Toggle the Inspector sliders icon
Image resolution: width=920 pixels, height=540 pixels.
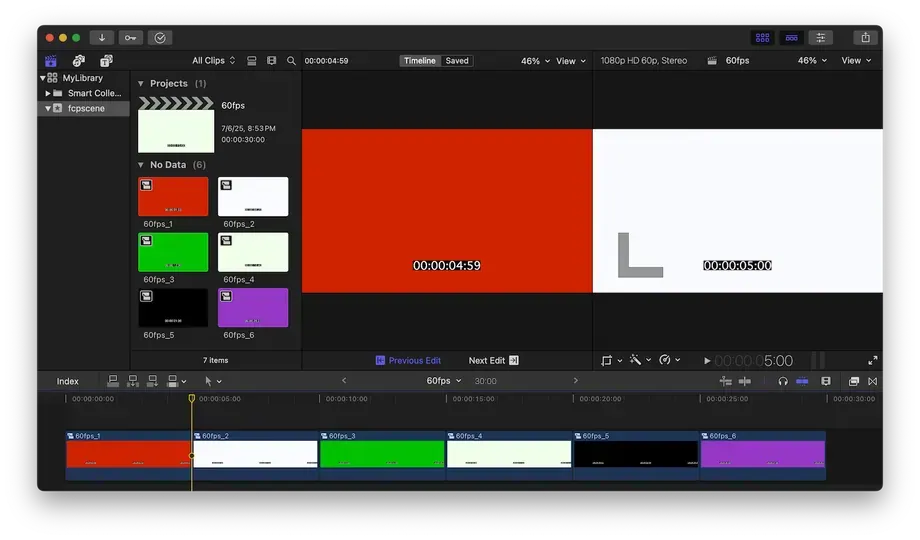820,38
